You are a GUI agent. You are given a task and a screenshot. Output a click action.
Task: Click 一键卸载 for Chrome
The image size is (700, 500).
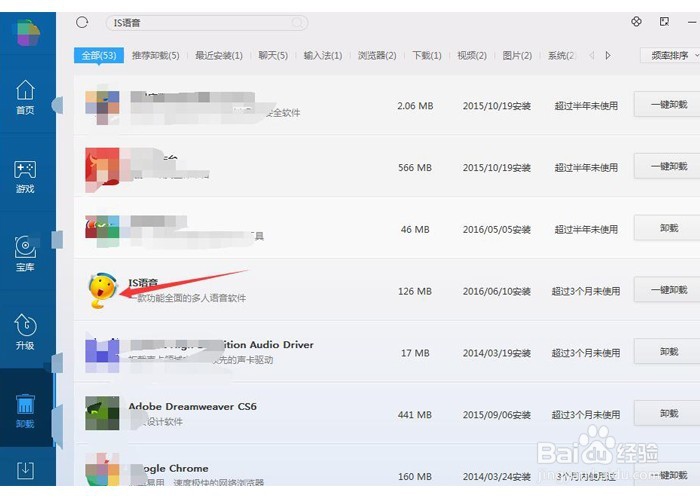click(668, 475)
